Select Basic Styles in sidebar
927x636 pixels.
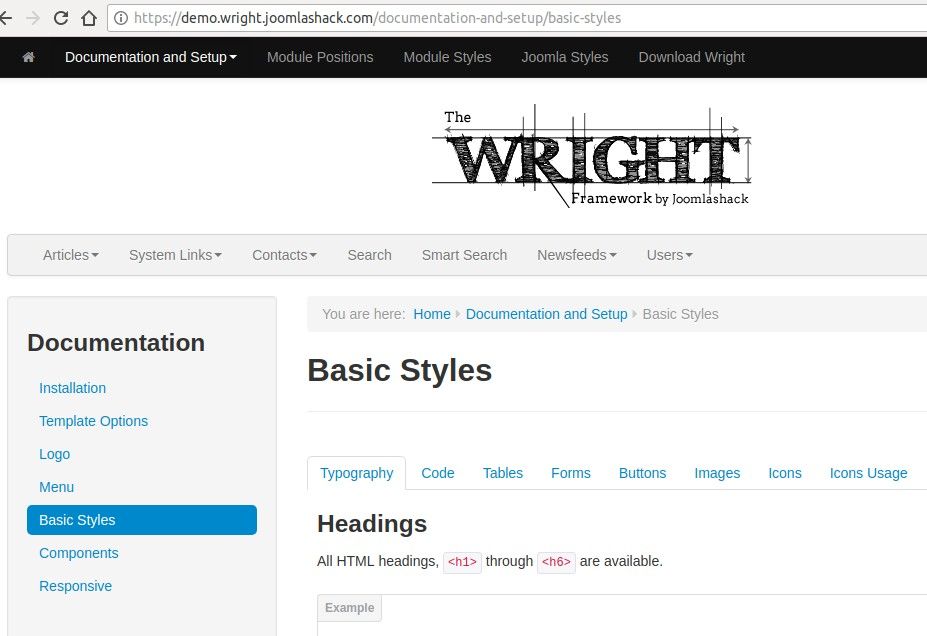click(x=142, y=520)
